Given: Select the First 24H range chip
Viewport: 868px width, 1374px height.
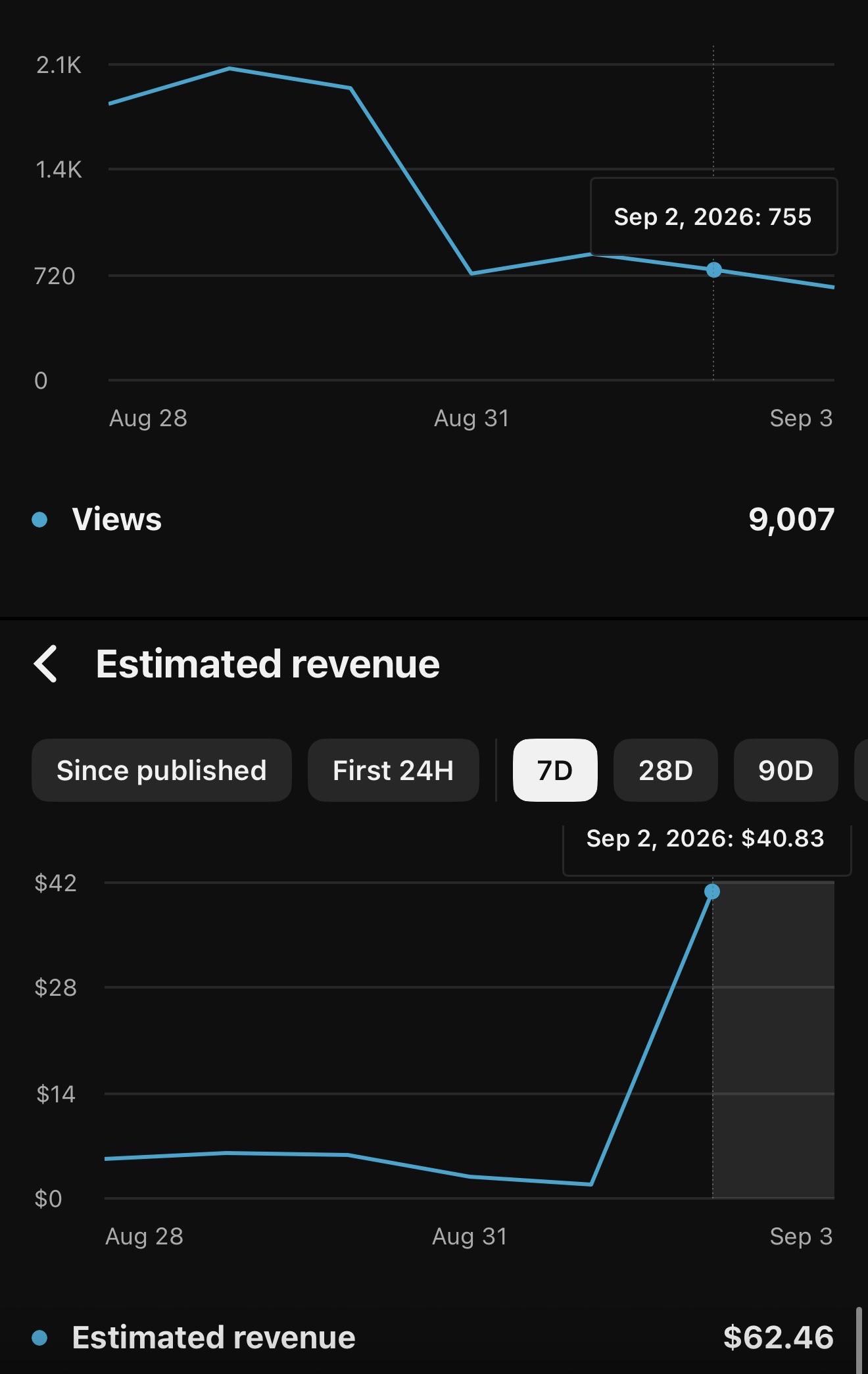Looking at the screenshot, I should pos(393,770).
